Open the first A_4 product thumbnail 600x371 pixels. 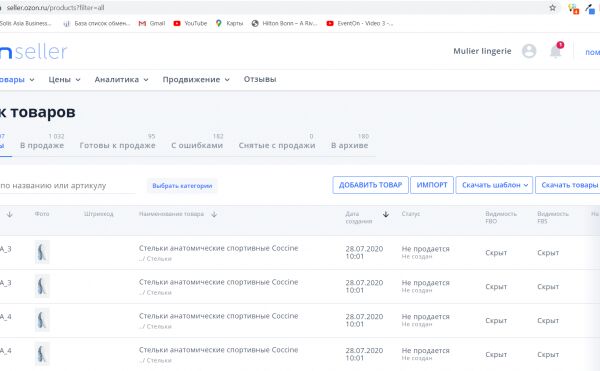(x=42, y=320)
